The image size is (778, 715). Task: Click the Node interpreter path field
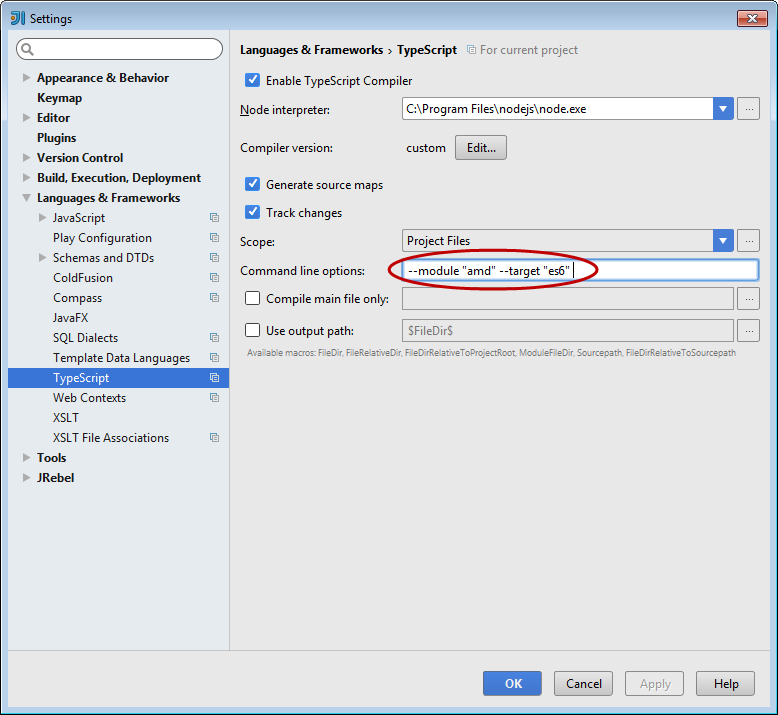pyautogui.click(x=557, y=109)
